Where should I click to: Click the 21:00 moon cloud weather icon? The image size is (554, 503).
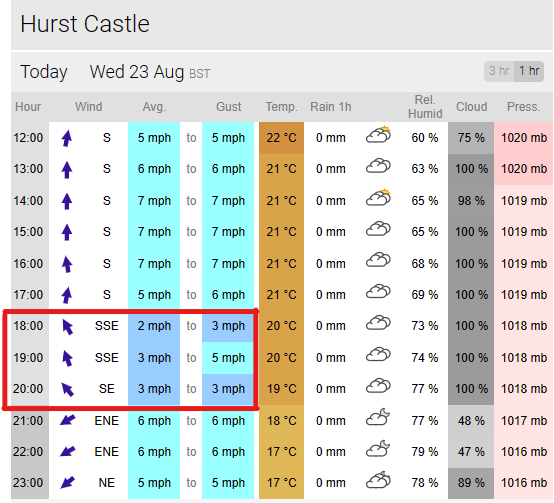click(378, 417)
